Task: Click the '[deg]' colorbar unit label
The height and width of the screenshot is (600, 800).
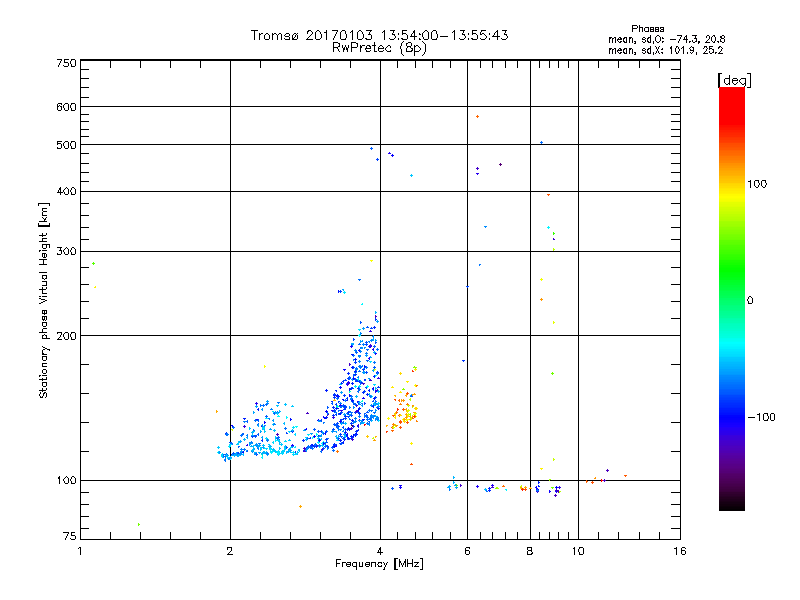Action: 734,80
